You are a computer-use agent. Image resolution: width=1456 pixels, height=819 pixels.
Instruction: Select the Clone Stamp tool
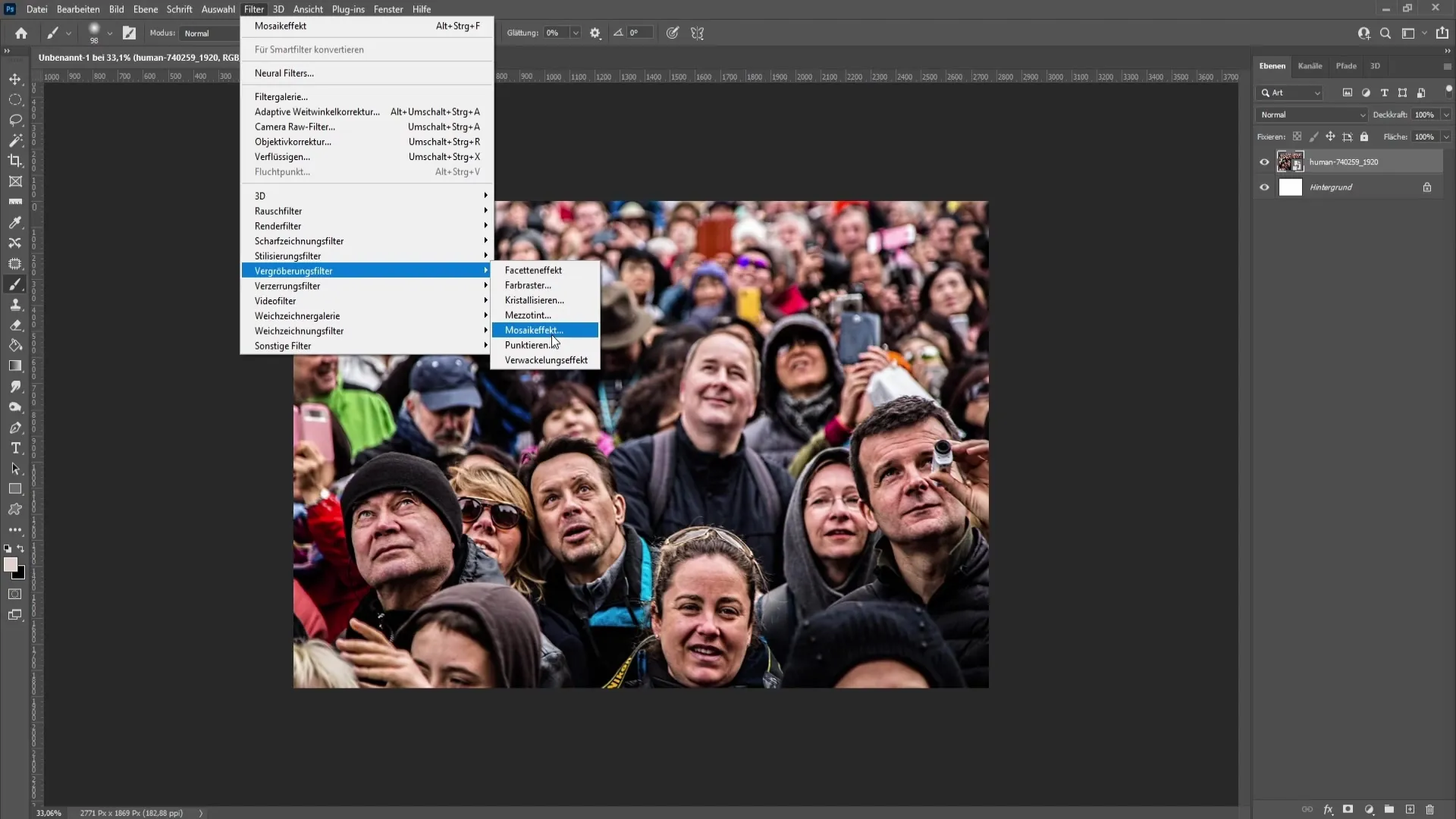point(15,304)
